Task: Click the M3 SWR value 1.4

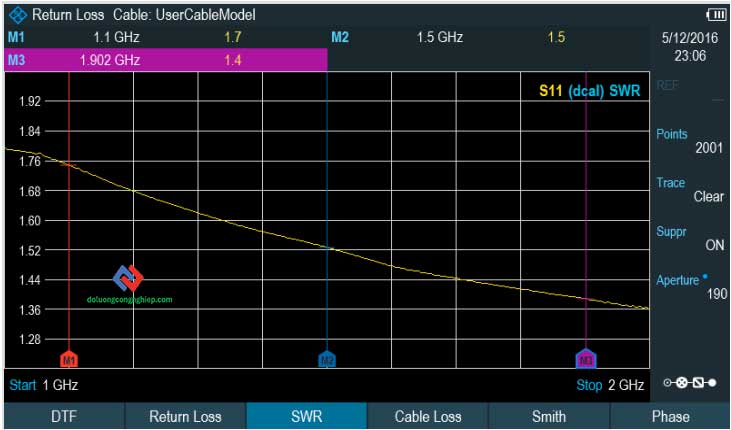Action: pos(233,60)
